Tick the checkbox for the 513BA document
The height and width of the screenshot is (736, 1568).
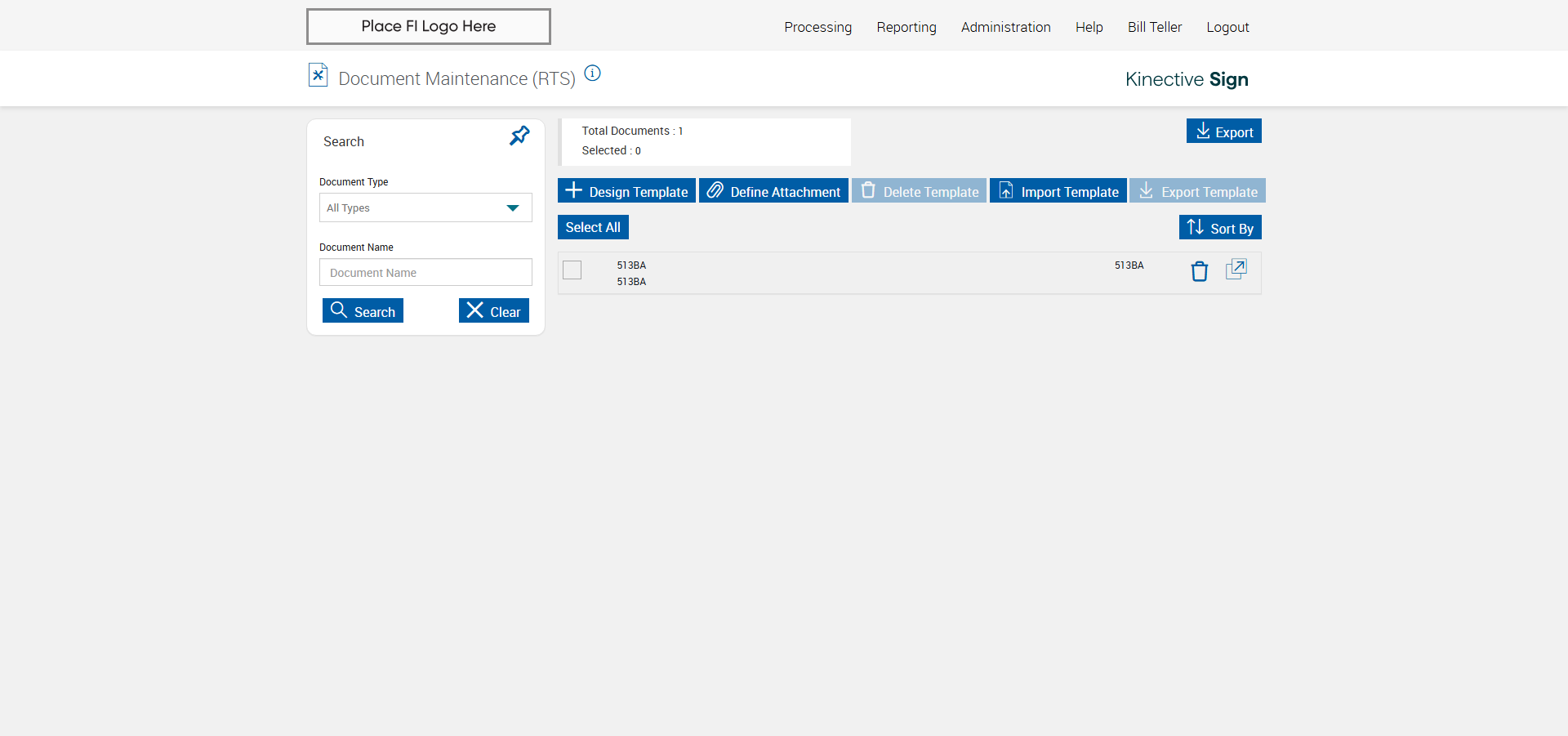tap(572, 270)
